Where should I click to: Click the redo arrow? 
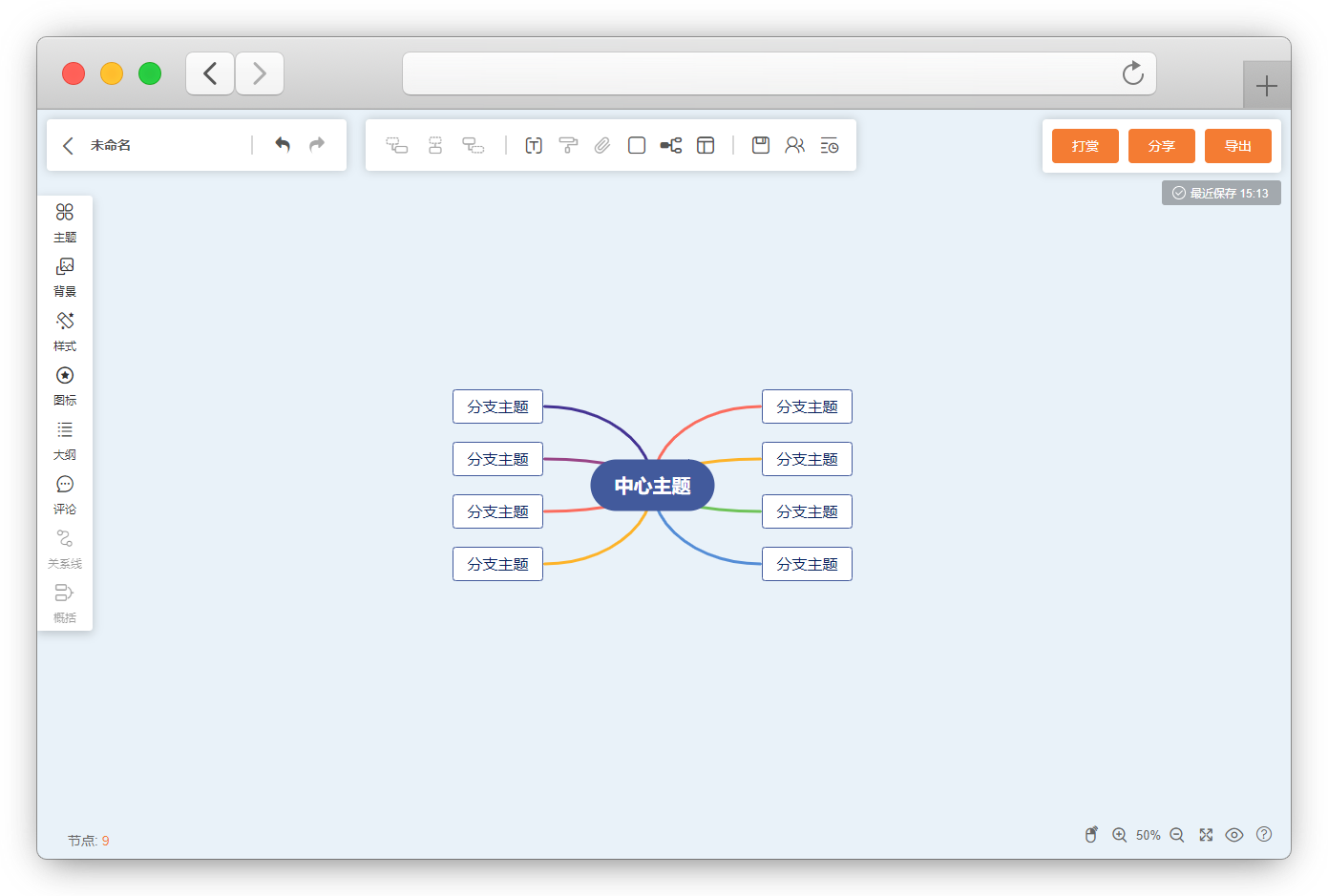pos(317,144)
